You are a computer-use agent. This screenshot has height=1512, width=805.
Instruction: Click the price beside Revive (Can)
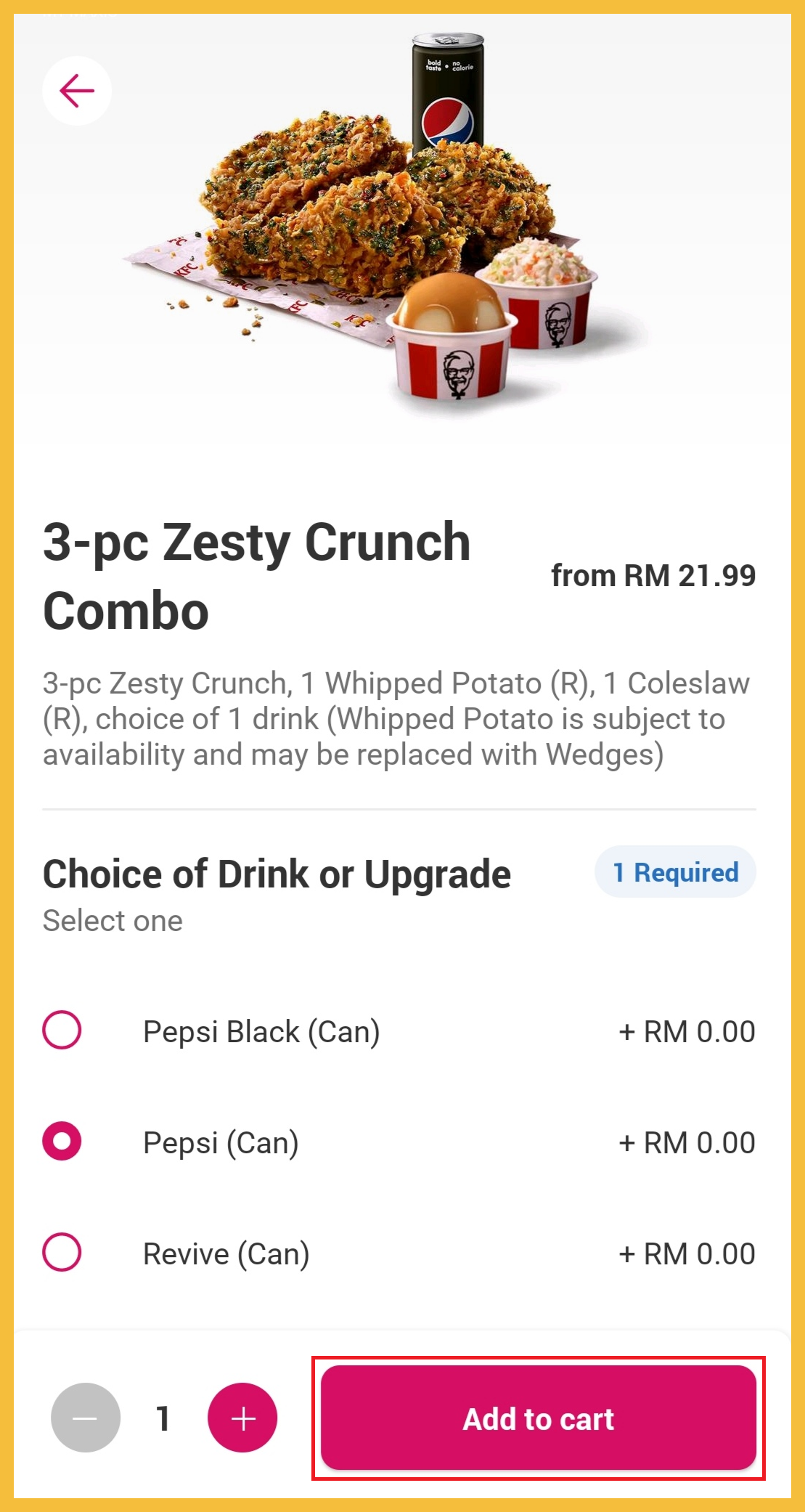tap(687, 1254)
